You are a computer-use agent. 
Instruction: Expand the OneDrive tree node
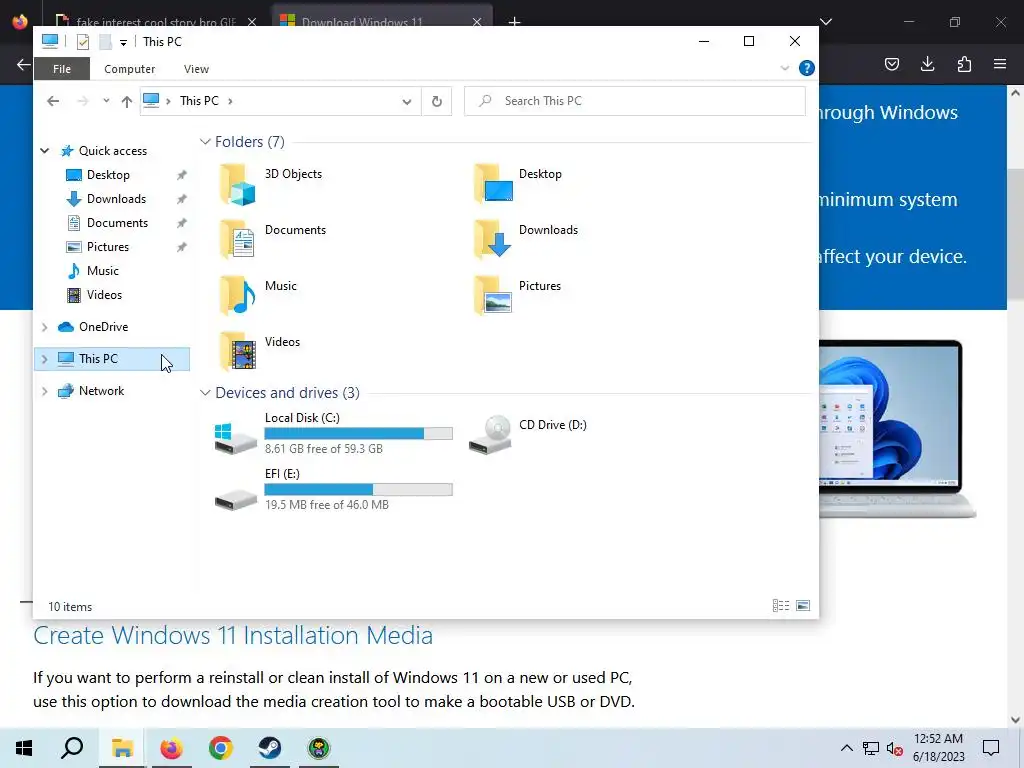(44, 327)
